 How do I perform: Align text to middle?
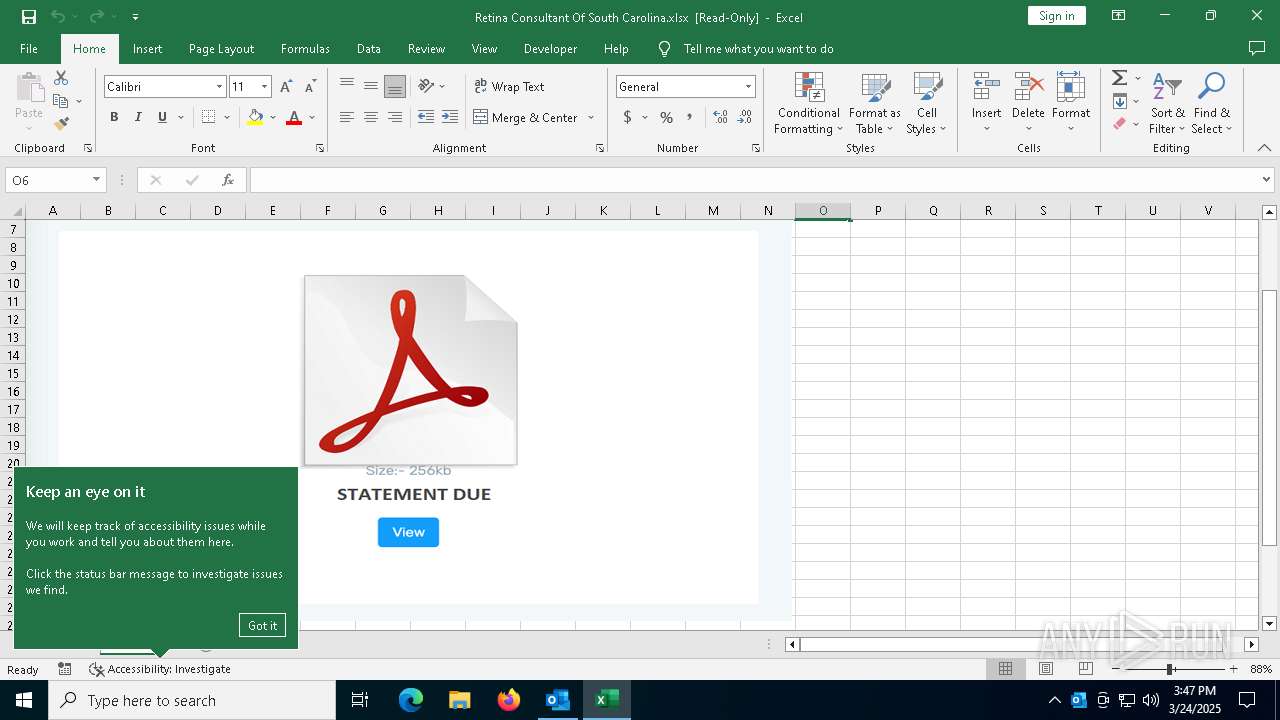click(371, 86)
